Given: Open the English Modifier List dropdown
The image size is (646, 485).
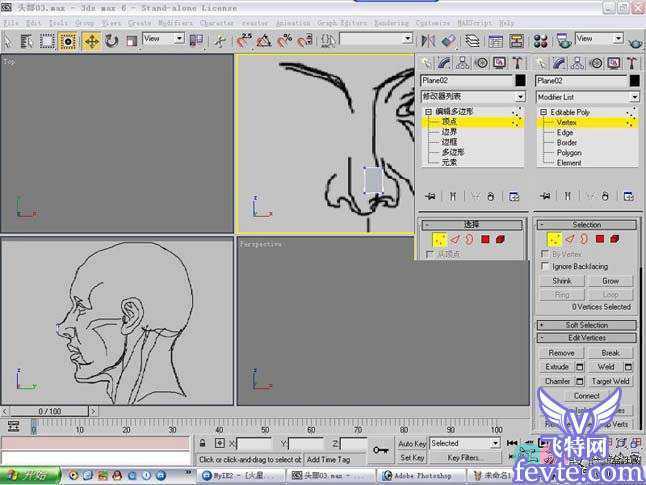Looking at the screenshot, I should coord(587,97).
